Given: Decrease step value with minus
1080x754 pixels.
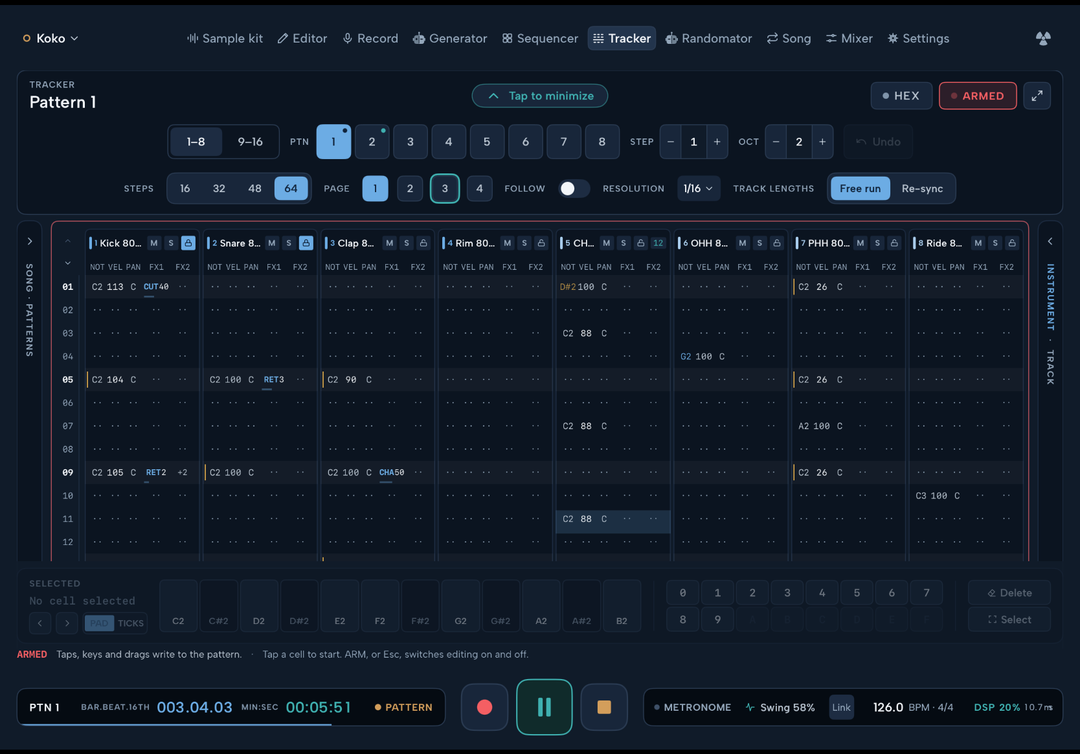Looking at the screenshot, I should (671, 142).
